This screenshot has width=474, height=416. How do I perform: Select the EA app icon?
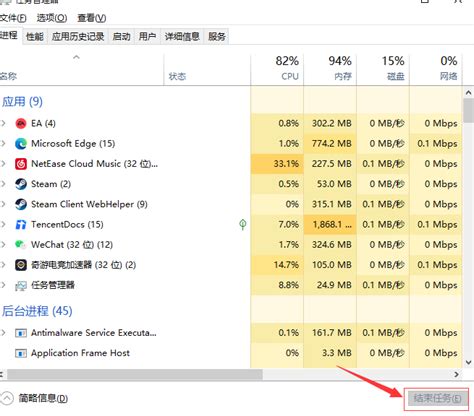(21, 124)
